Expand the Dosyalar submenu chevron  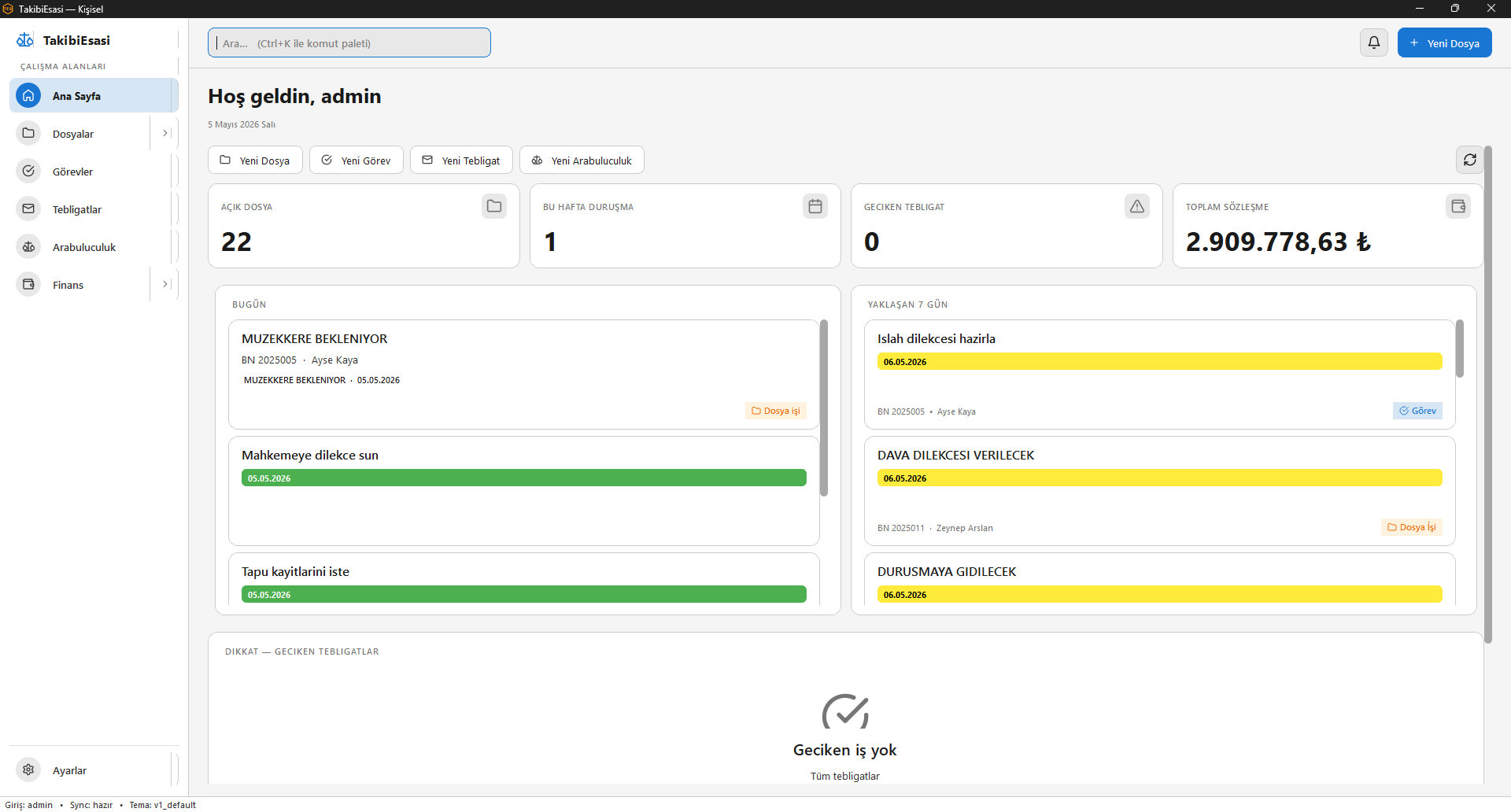pyautogui.click(x=165, y=134)
